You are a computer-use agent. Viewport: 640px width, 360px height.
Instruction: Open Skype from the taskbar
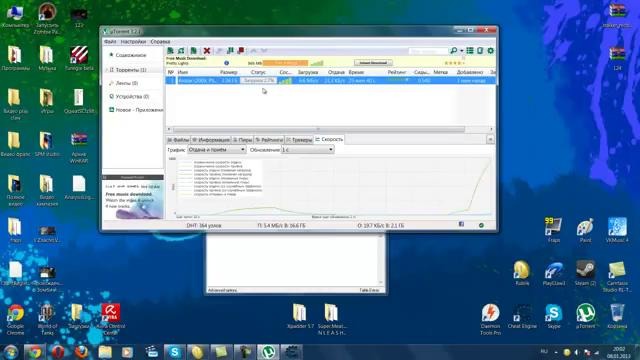click(x=174, y=352)
